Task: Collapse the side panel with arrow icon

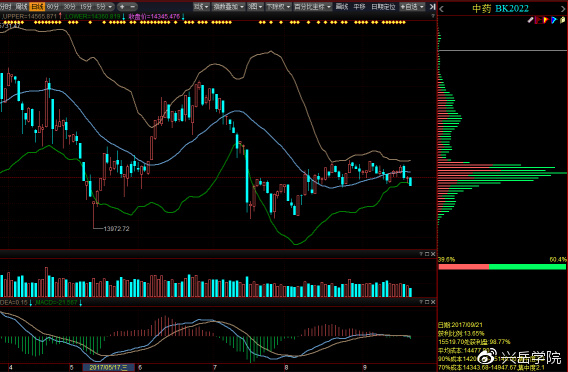Action: coord(432,7)
